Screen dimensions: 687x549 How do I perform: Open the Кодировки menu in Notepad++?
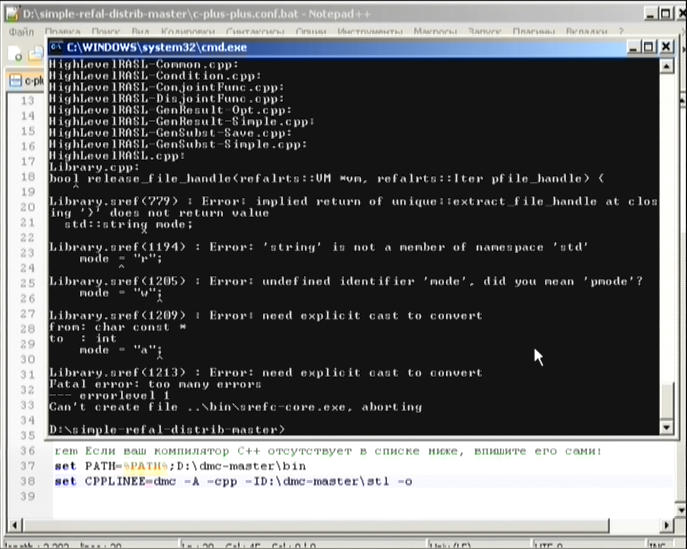(x=188, y=32)
